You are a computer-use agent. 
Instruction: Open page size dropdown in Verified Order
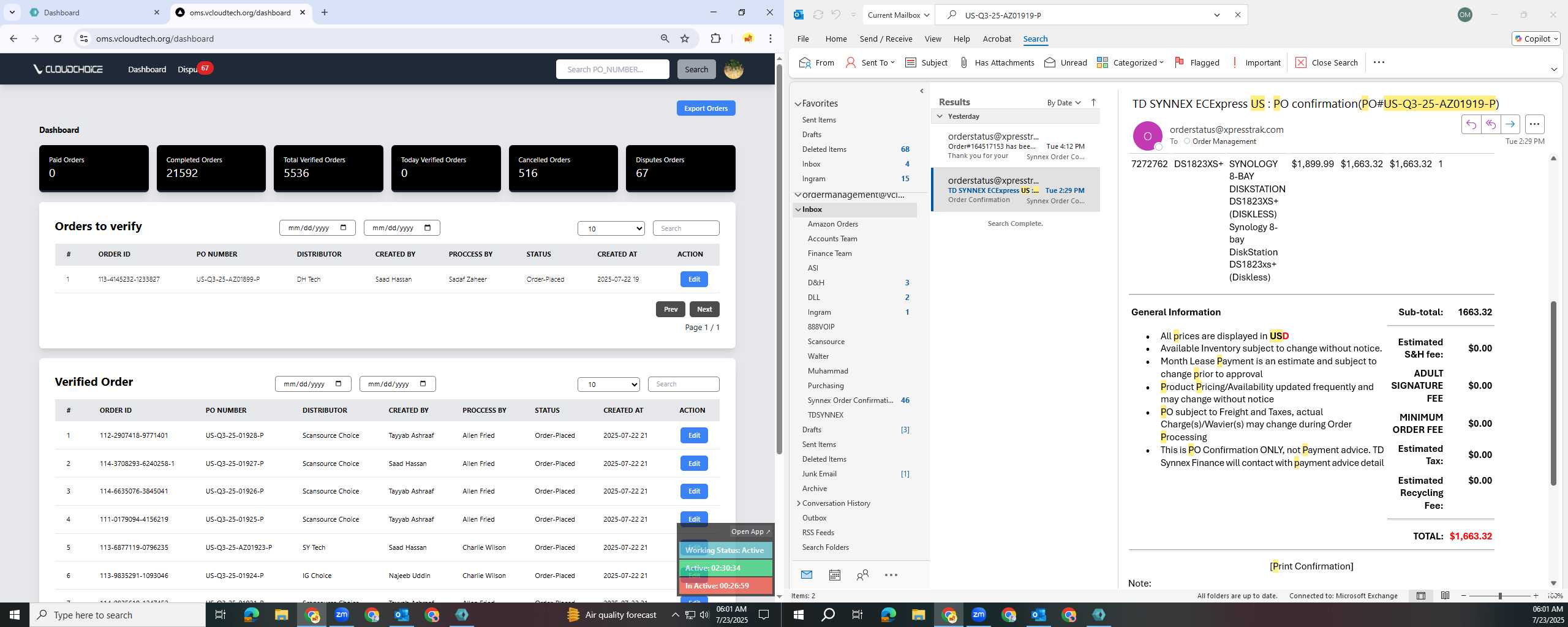(609, 385)
